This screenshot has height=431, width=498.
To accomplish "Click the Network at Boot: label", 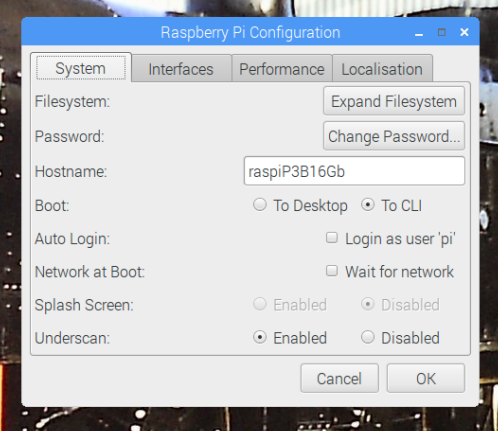I will click(x=90, y=272).
